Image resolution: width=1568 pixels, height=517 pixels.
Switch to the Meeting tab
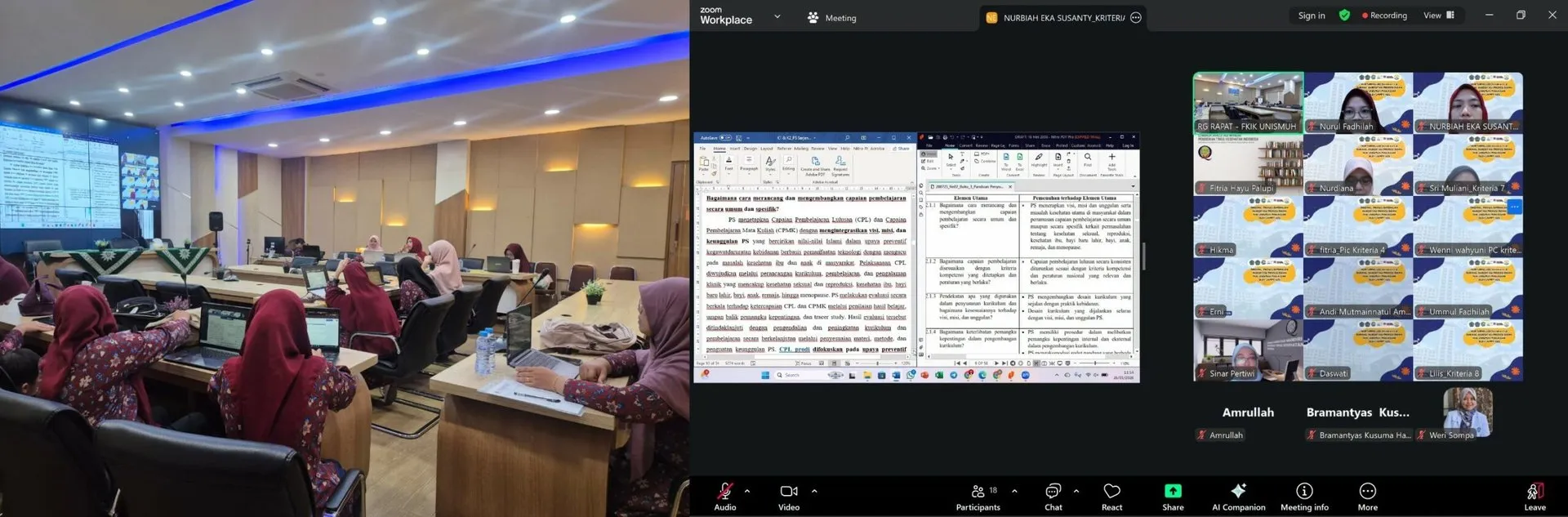click(x=831, y=17)
